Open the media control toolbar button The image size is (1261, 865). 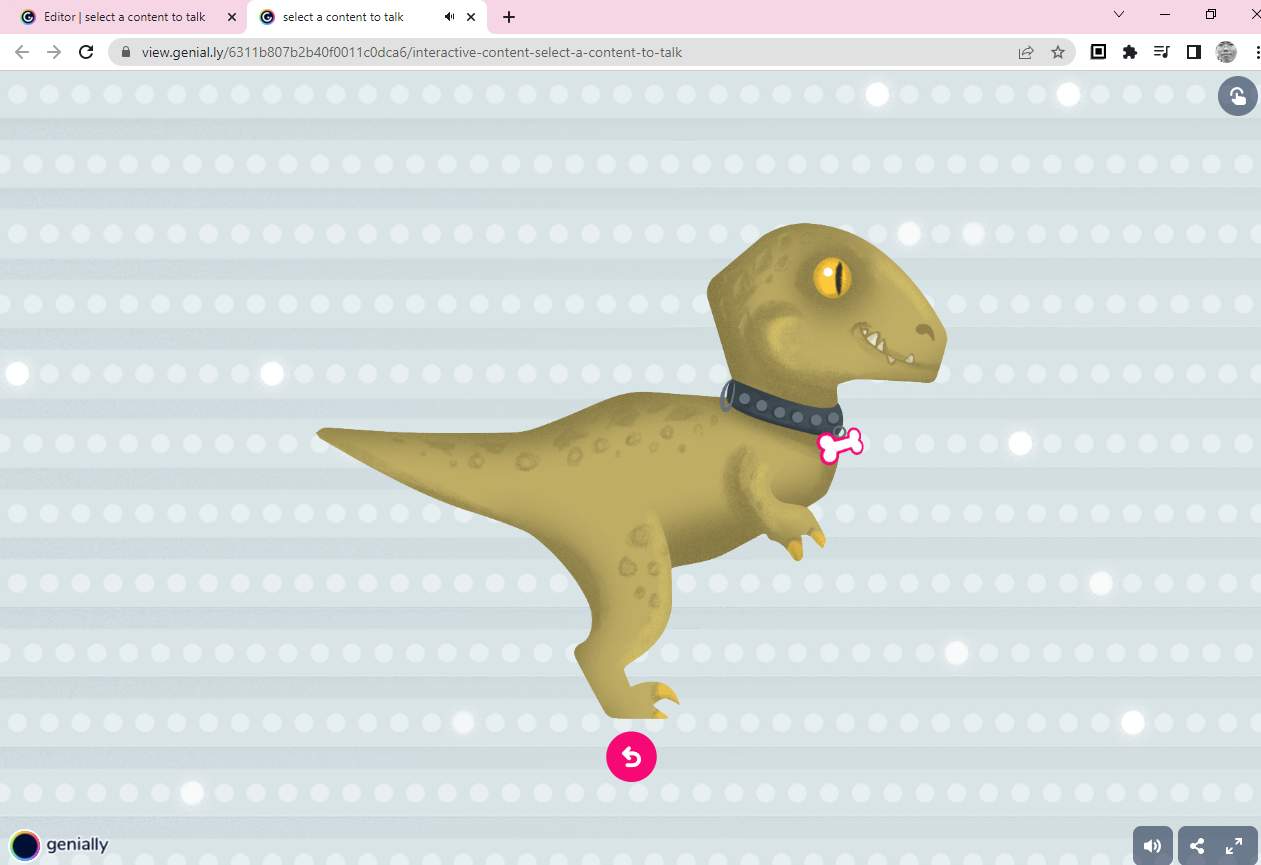point(1161,52)
